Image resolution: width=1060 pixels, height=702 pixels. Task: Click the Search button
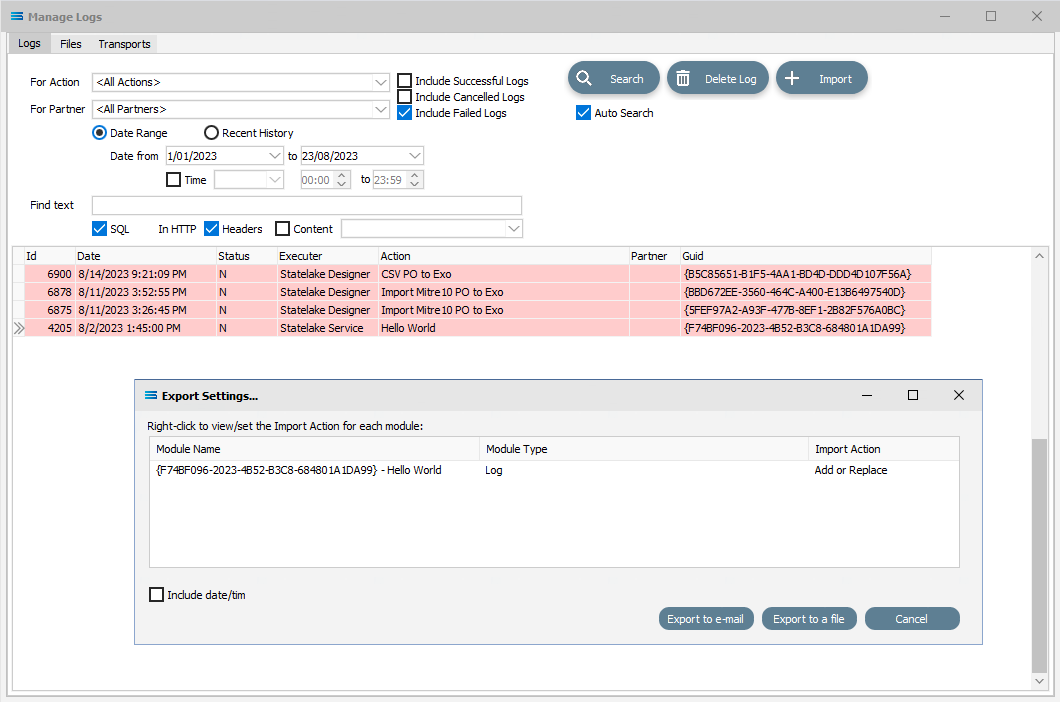(x=613, y=78)
